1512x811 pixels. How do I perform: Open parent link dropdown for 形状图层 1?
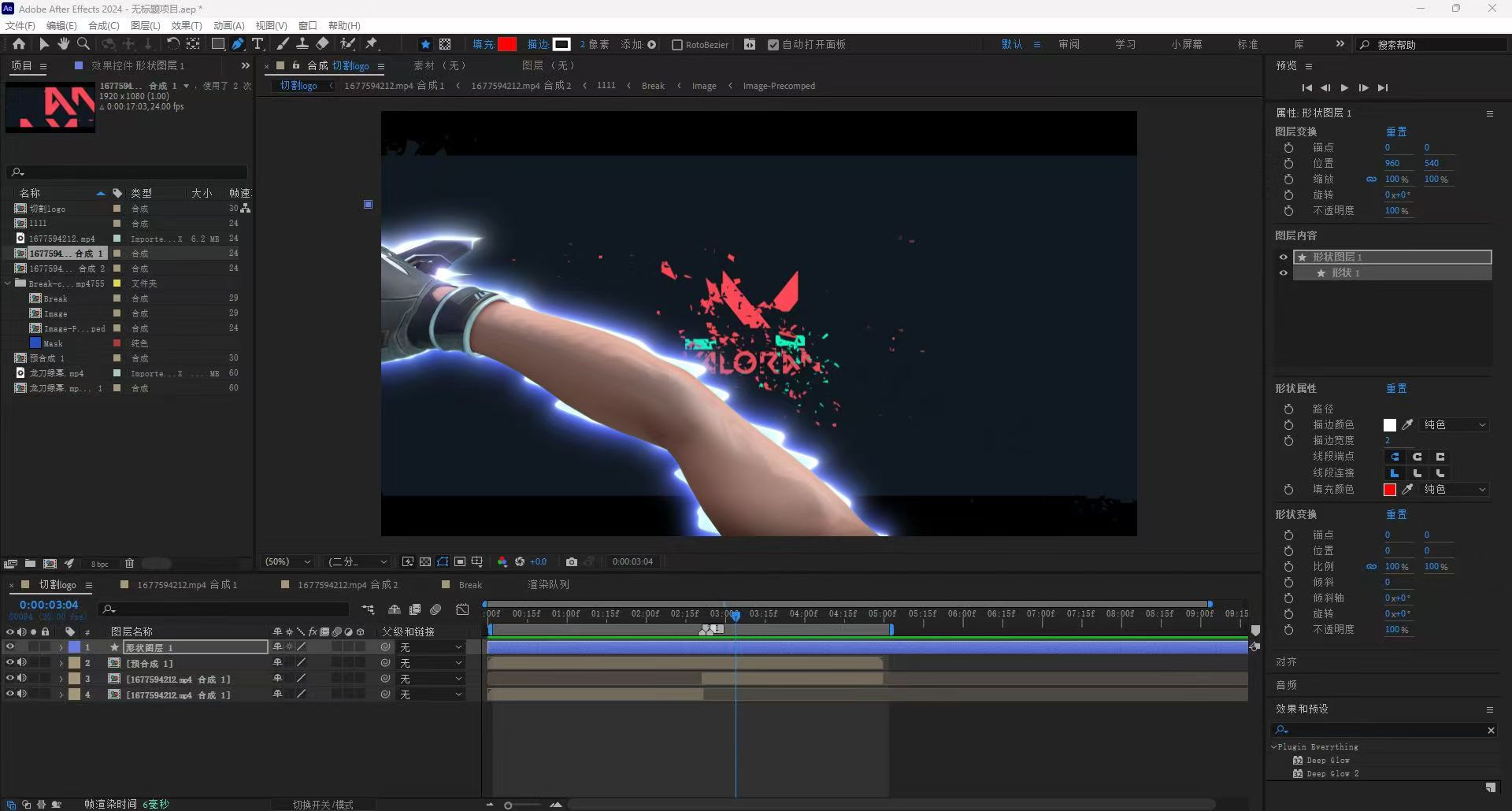coord(431,647)
